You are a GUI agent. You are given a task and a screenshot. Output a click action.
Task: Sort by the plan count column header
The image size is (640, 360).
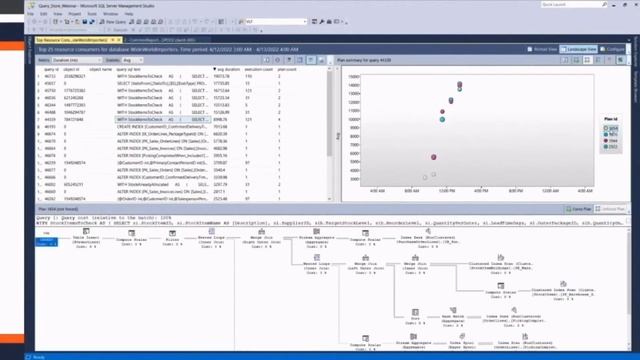point(287,69)
